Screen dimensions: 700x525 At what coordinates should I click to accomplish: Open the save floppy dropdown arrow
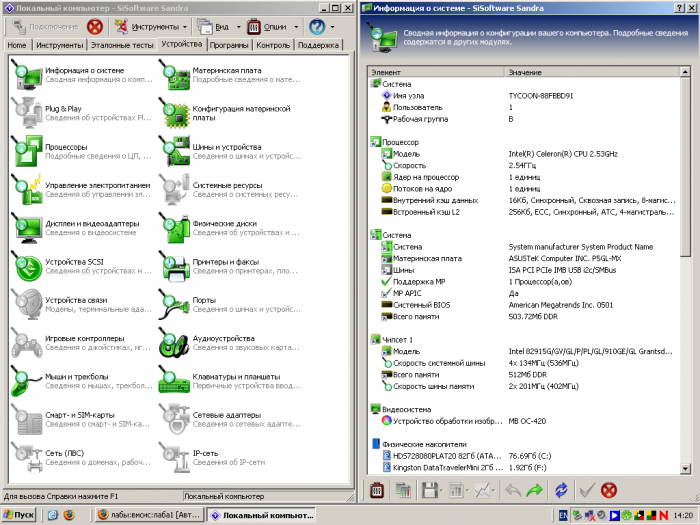(x=441, y=491)
